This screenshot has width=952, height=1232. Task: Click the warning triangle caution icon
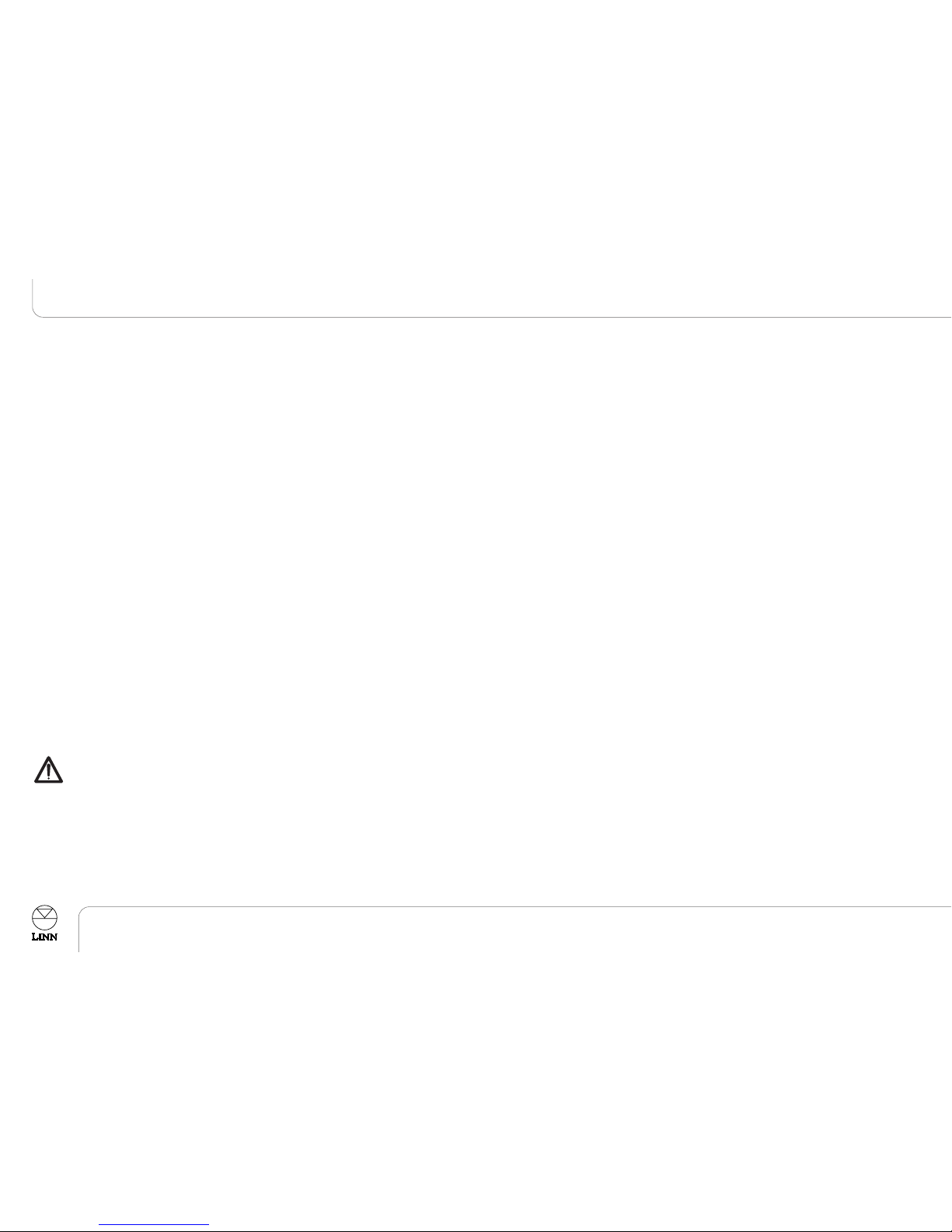click(x=49, y=769)
